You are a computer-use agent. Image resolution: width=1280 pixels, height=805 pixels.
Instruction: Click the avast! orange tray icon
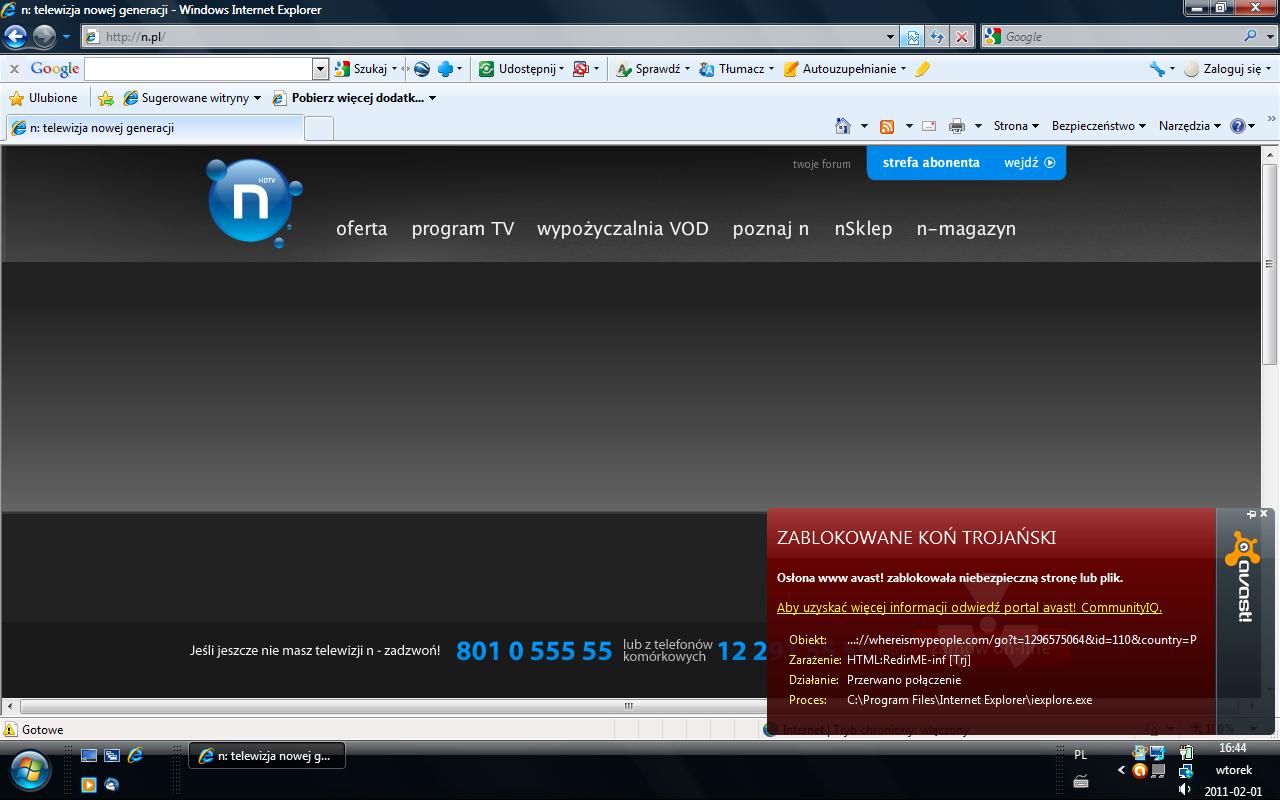[x=1139, y=771]
